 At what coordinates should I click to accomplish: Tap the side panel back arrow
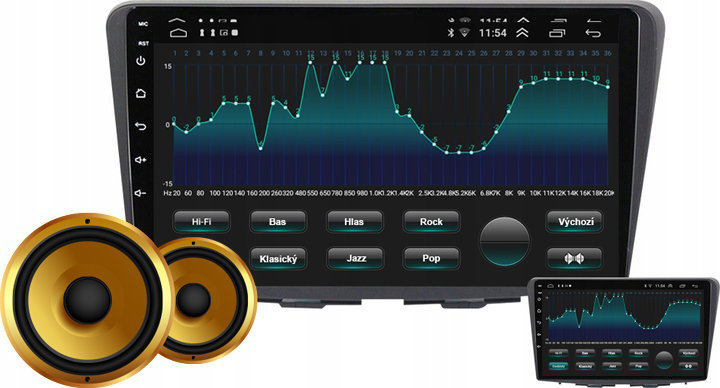(141, 126)
